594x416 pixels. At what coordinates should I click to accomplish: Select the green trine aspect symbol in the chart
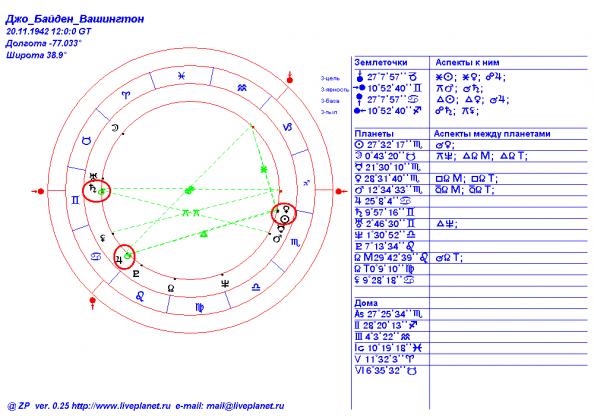(204, 235)
